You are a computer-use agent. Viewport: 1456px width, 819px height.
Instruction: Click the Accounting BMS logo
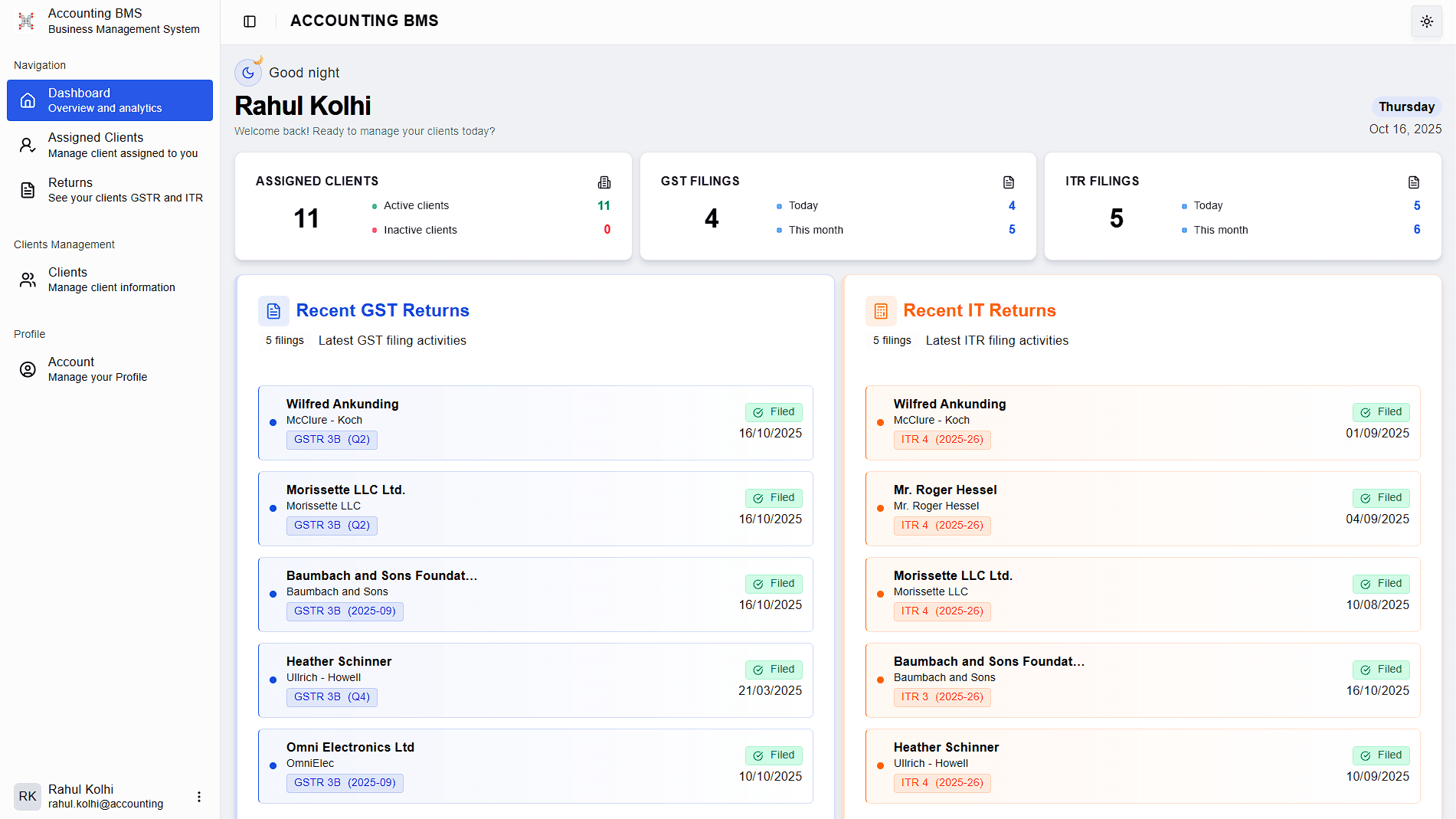[x=25, y=21]
